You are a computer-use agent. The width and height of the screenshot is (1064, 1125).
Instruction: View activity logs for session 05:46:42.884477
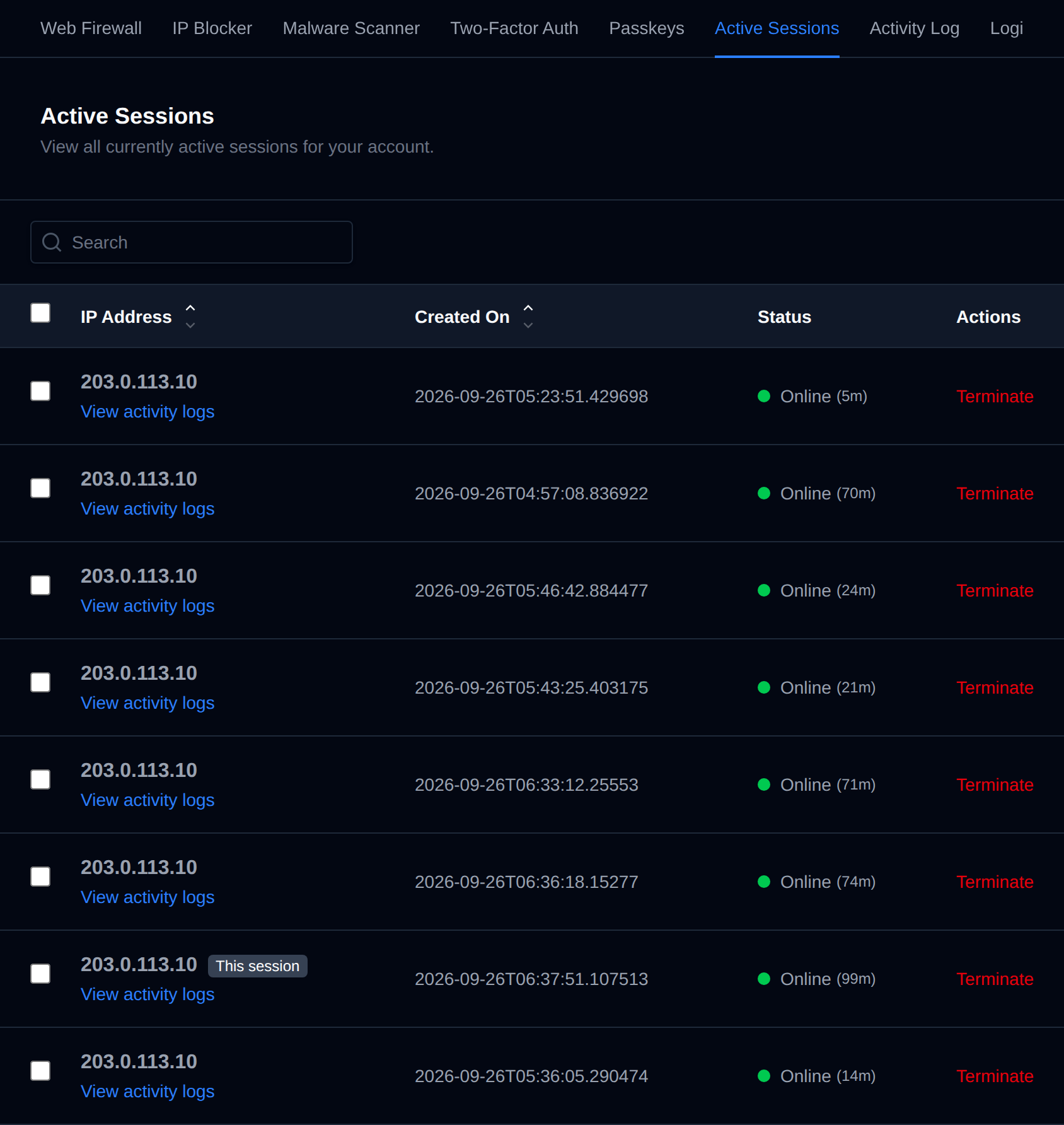pyautogui.click(x=147, y=606)
